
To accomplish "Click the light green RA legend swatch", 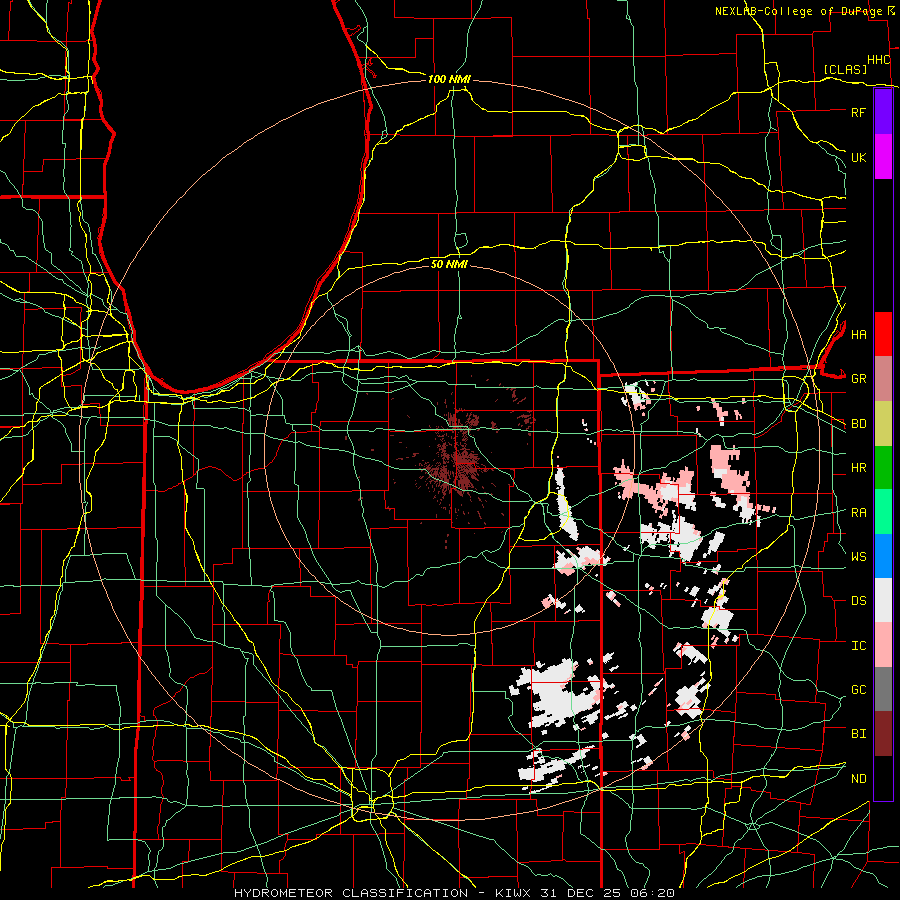I will (x=883, y=512).
